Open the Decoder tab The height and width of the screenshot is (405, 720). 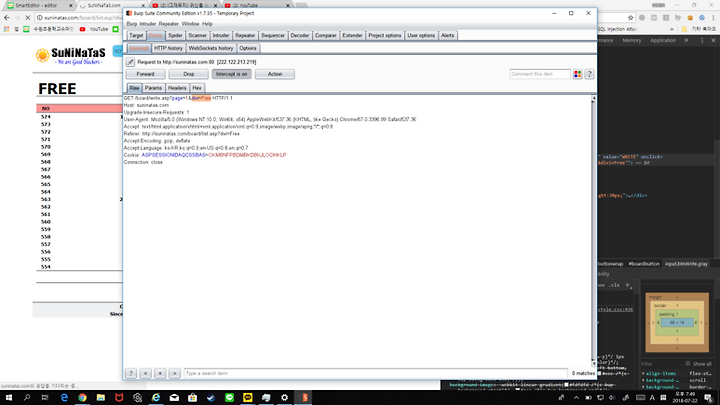point(300,35)
